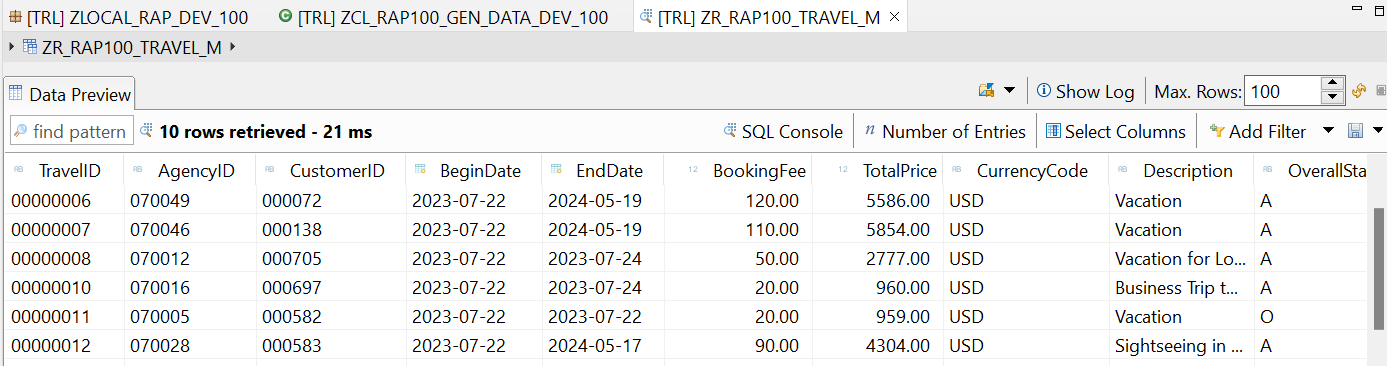Expand the breadcrumb arrow before ZR_RAP100_TRAVEL_M
Image resolution: width=1387 pixels, height=366 pixels.
(11, 46)
